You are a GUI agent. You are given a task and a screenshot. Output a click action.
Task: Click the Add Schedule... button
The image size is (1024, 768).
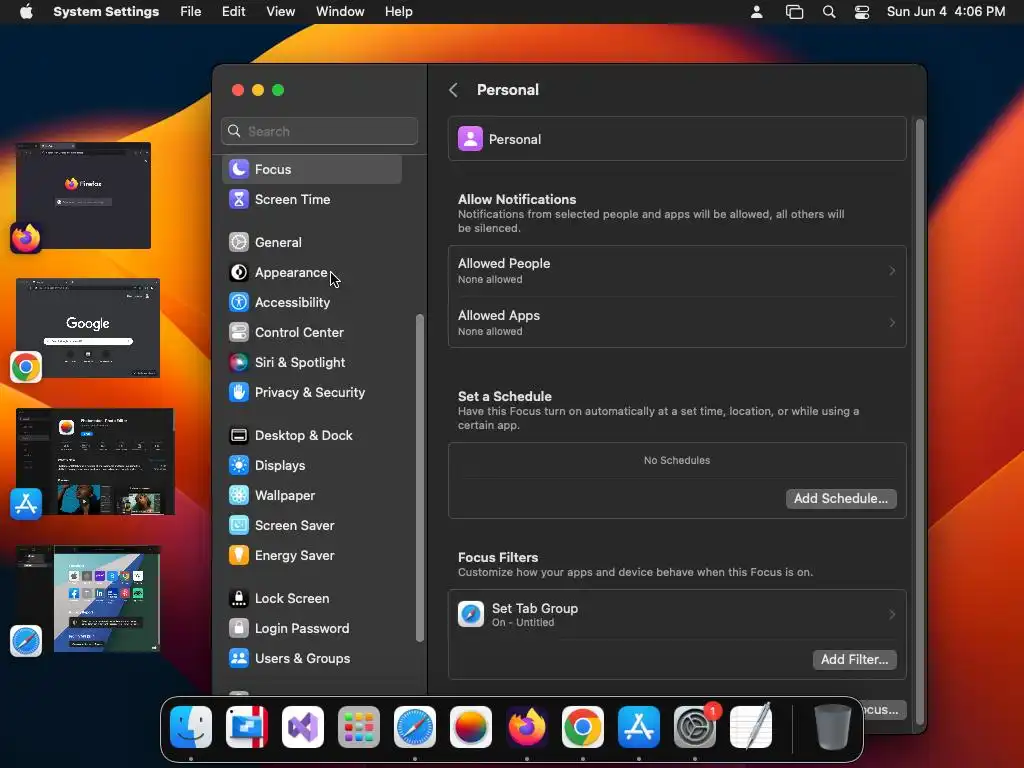pos(841,498)
